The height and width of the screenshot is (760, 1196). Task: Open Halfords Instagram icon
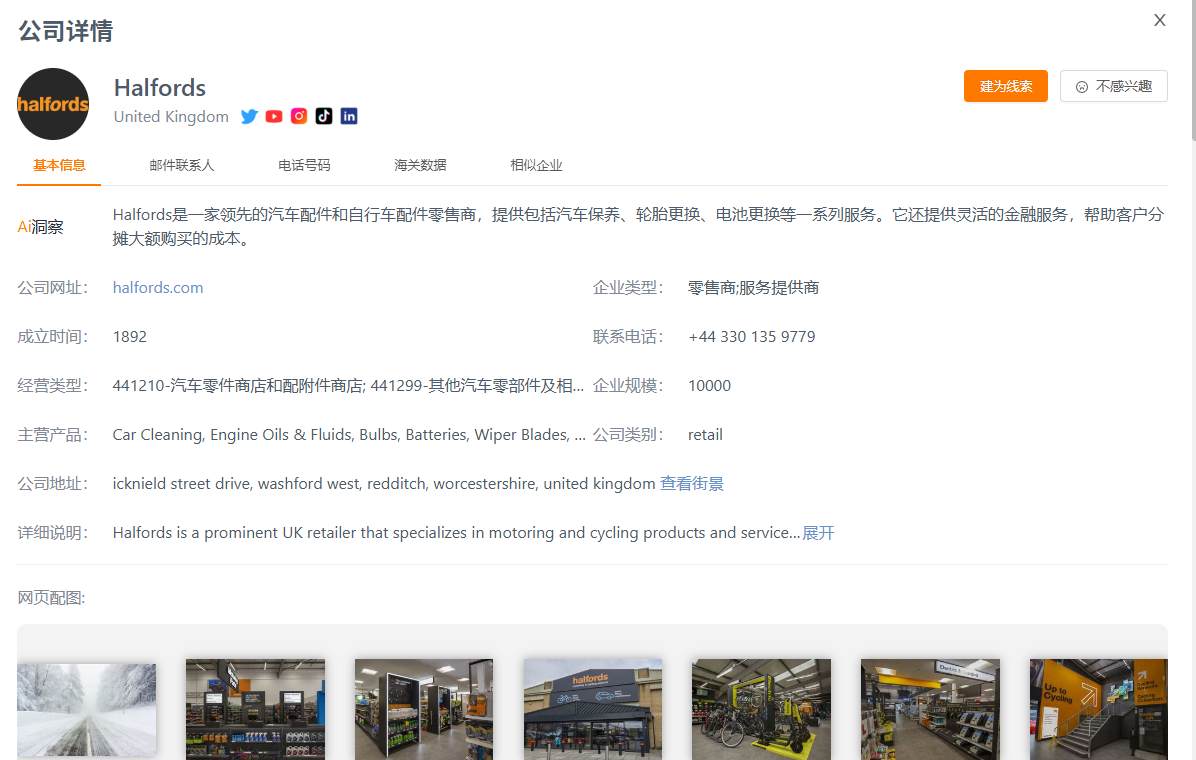click(x=299, y=116)
